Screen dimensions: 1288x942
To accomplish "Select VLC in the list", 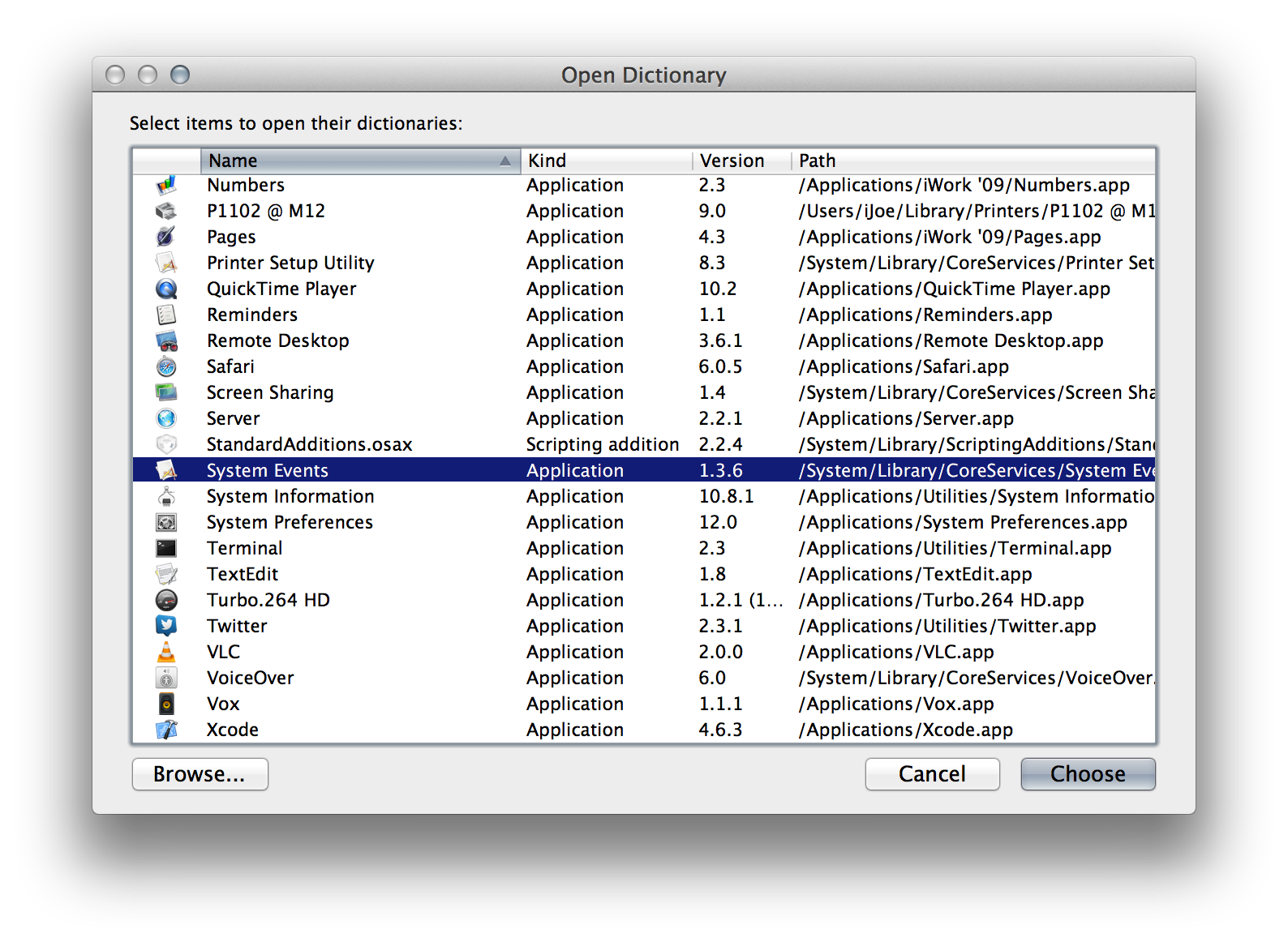I will (224, 652).
